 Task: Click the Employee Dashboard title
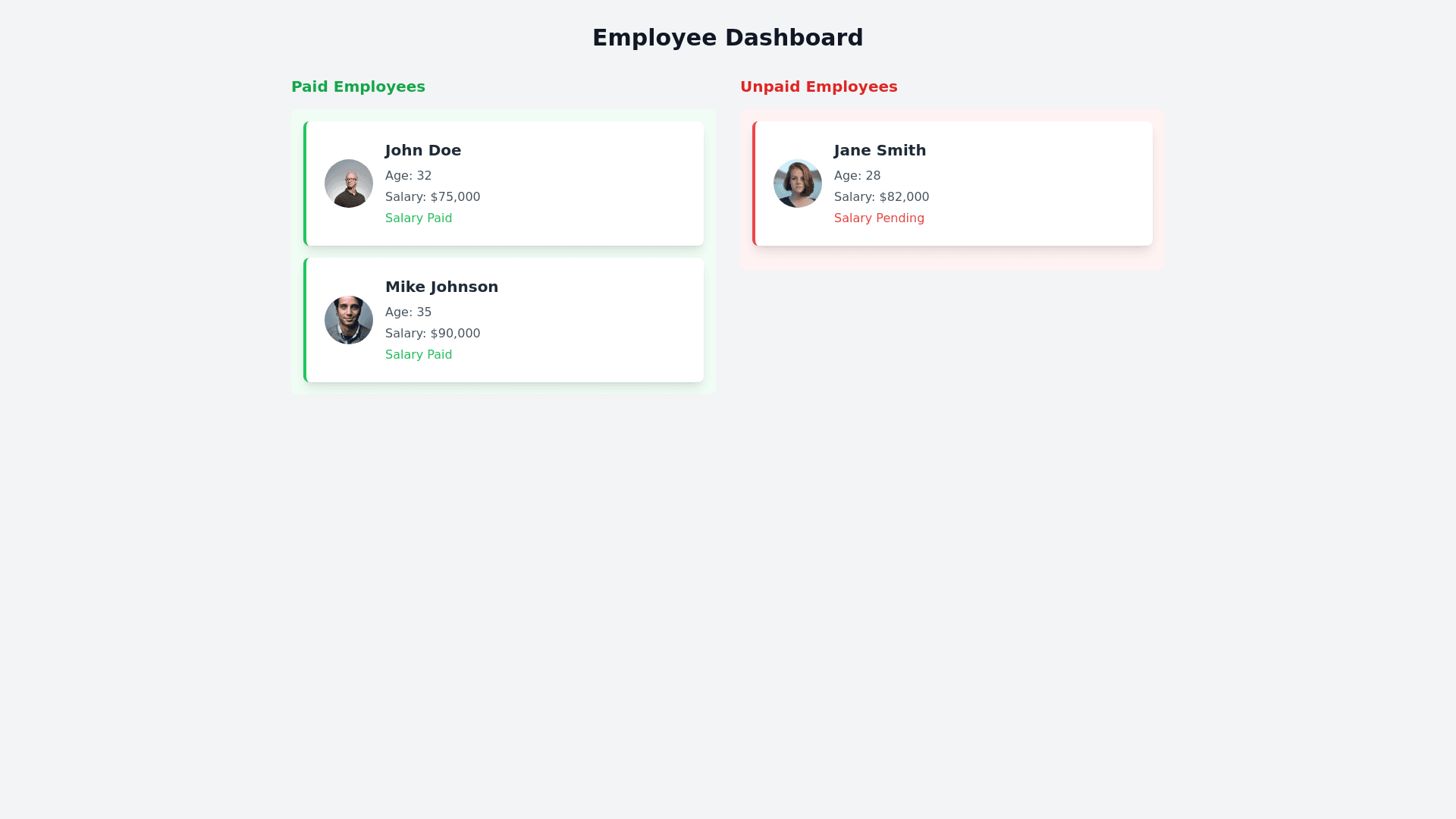pyautogui.click(x=727, y=37)
